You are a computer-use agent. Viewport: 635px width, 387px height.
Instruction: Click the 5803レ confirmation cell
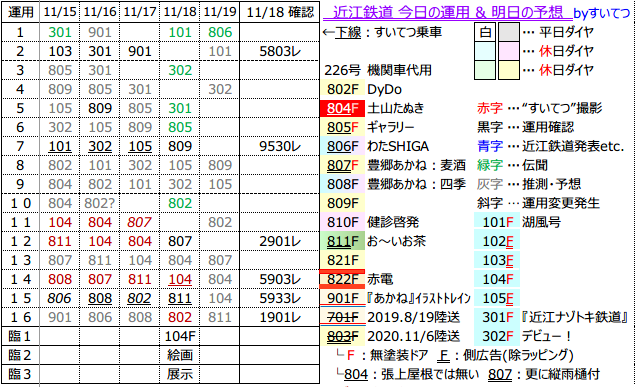(280, 51)
